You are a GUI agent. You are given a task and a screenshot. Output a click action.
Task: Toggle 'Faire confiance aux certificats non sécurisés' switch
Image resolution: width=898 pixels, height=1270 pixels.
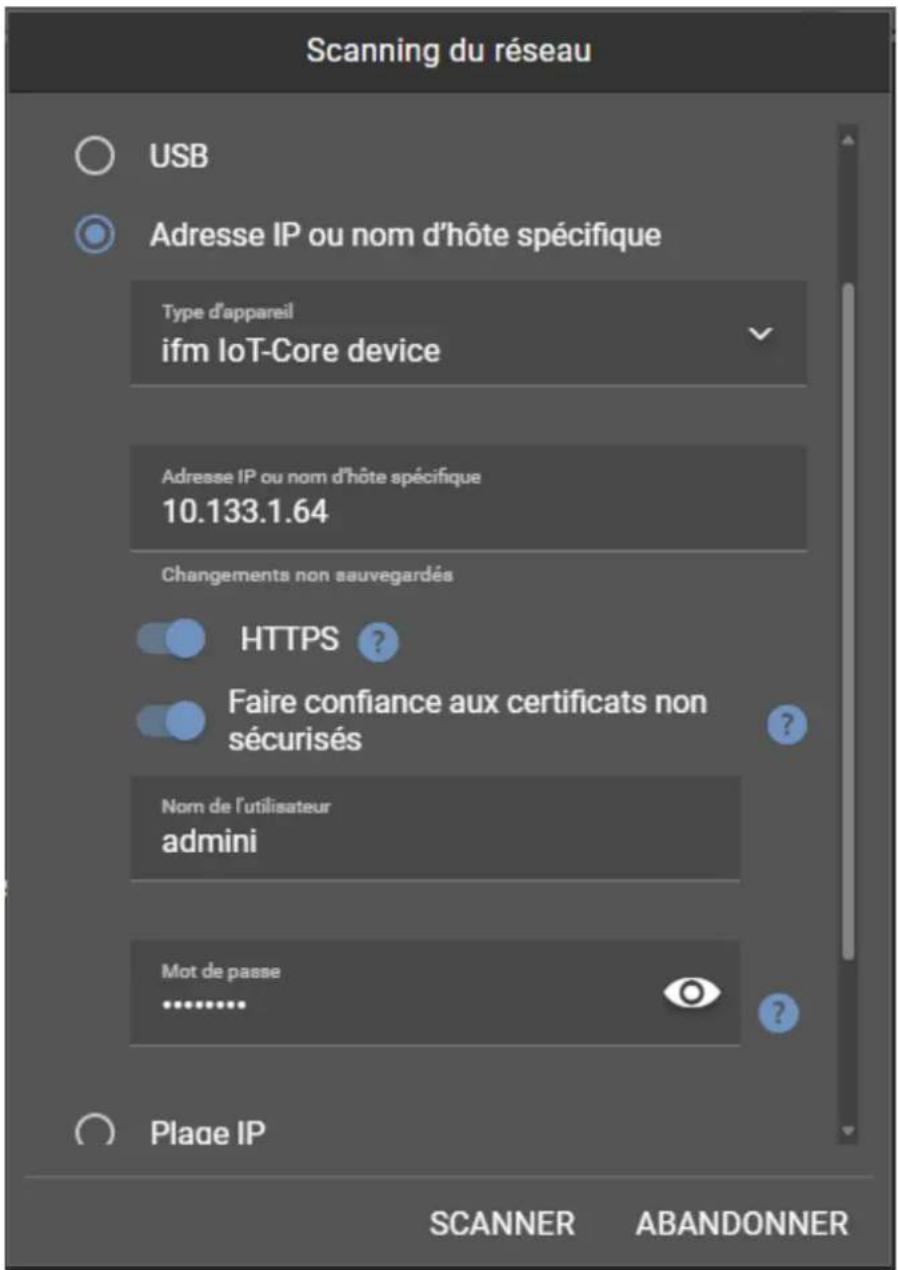[x=170, y=720]
